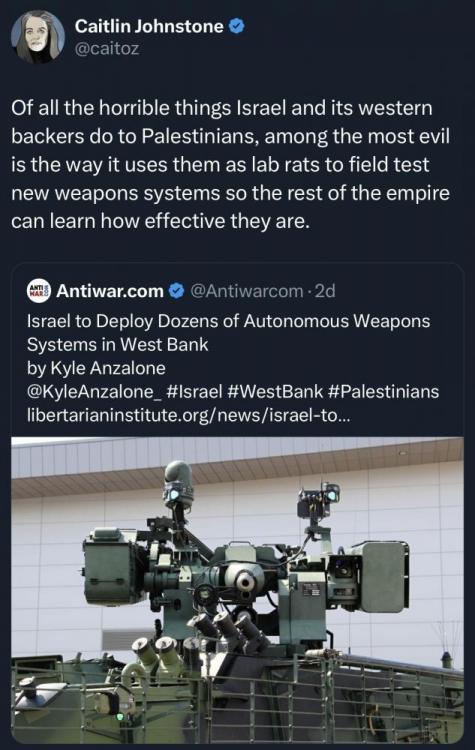Click the Antiwar.com logo avatar

coord(39,290)
